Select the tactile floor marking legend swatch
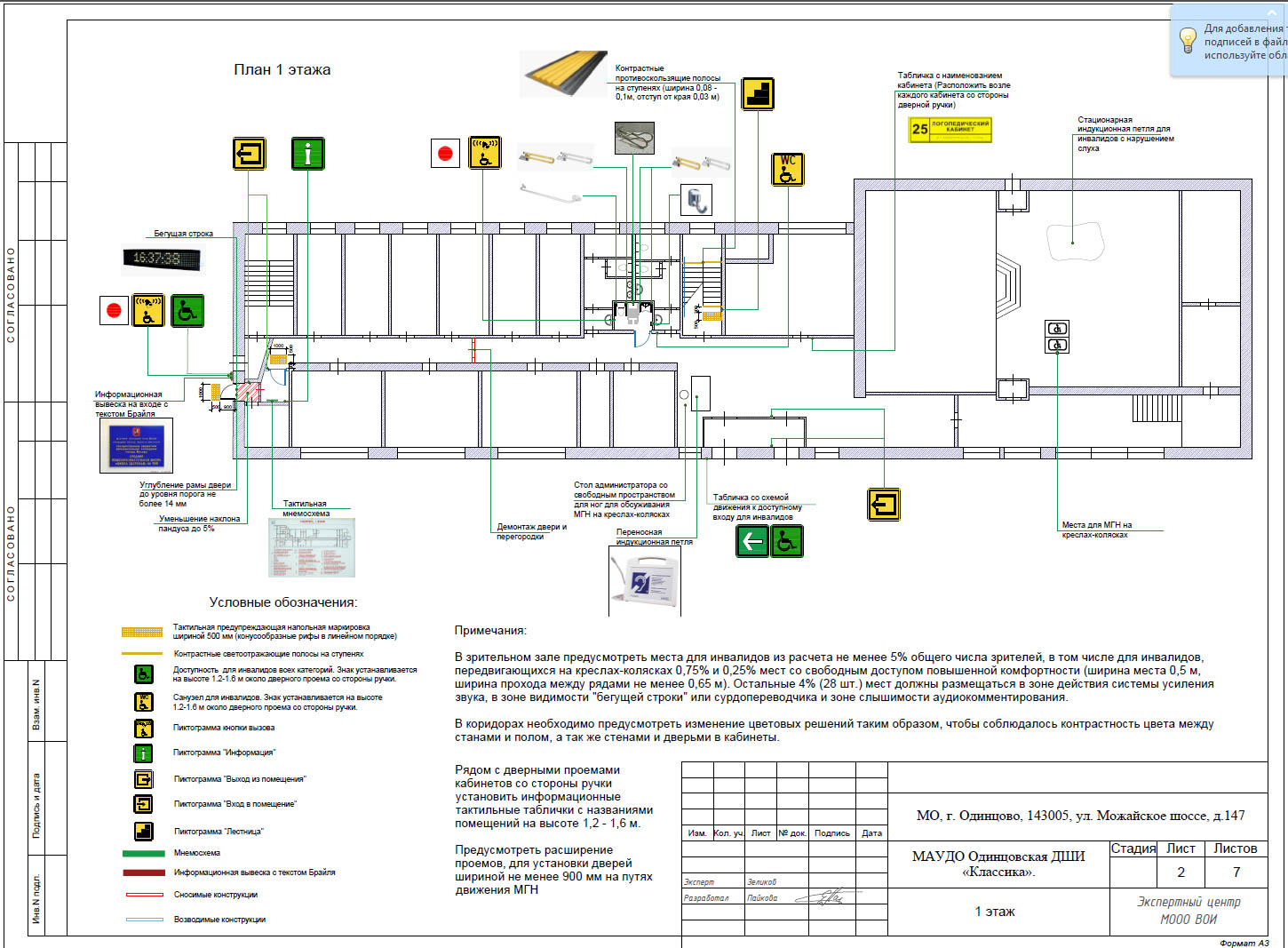 (x=143, y=633)
